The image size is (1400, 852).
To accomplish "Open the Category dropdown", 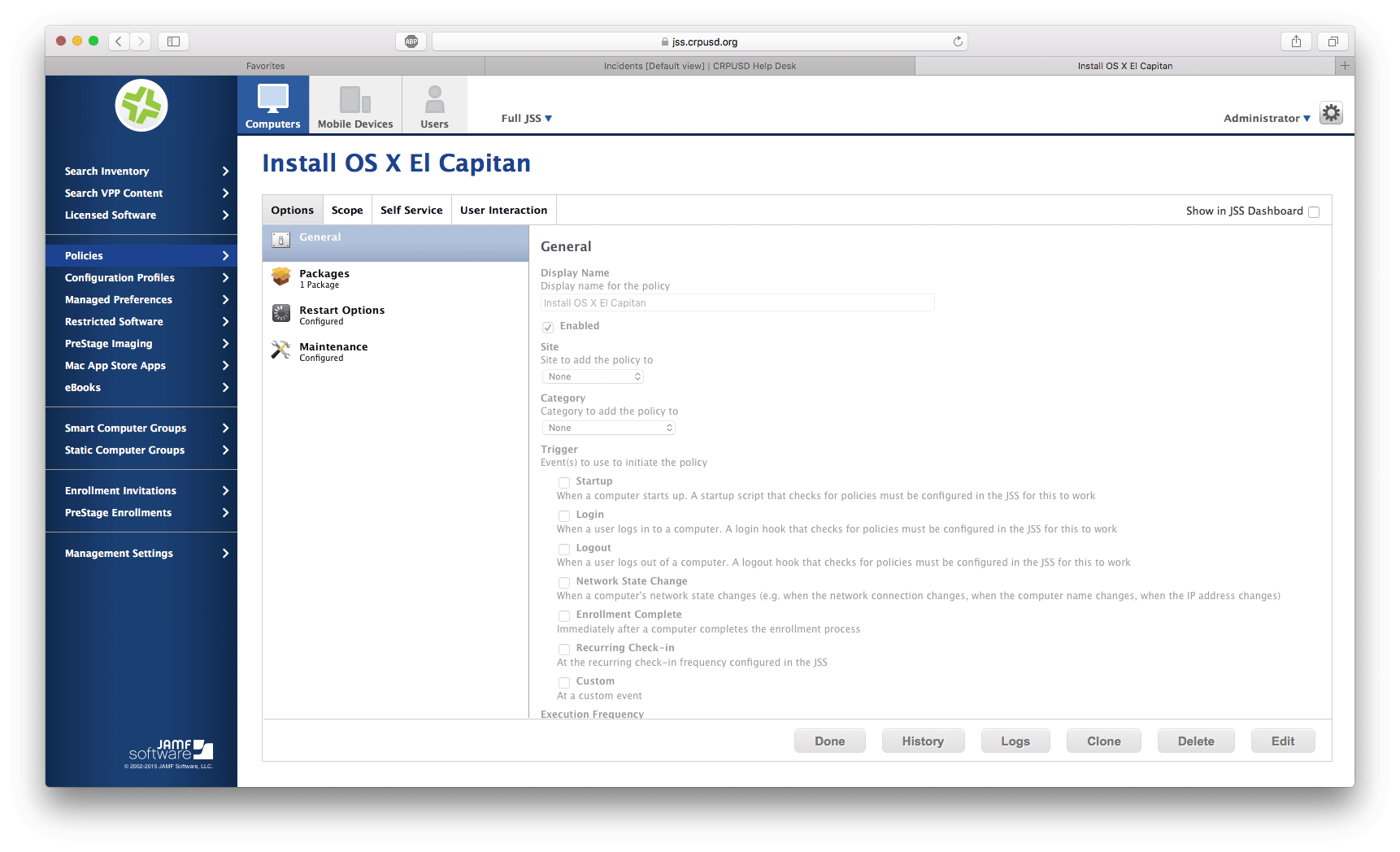I will 609,428.
